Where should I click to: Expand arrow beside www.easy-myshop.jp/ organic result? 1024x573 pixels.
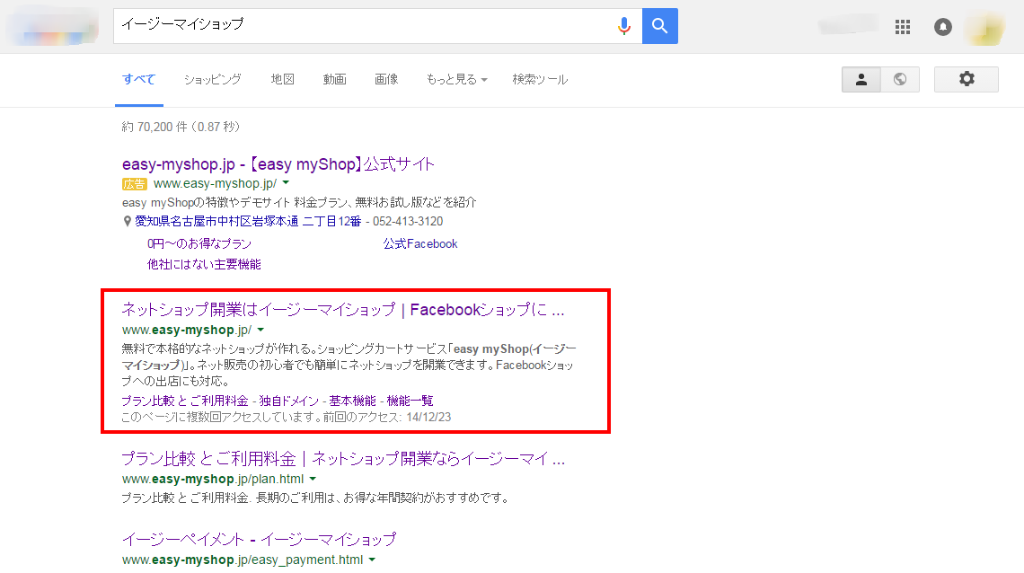(261, 330)
